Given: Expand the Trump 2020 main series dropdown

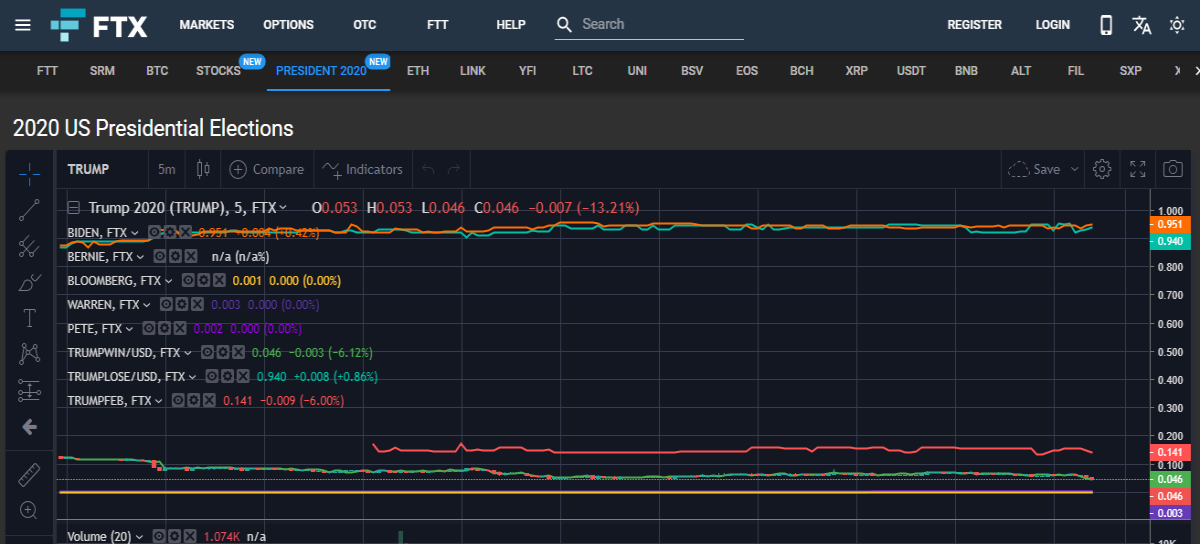Looking at the screenshot, I should tap(283, 208).
